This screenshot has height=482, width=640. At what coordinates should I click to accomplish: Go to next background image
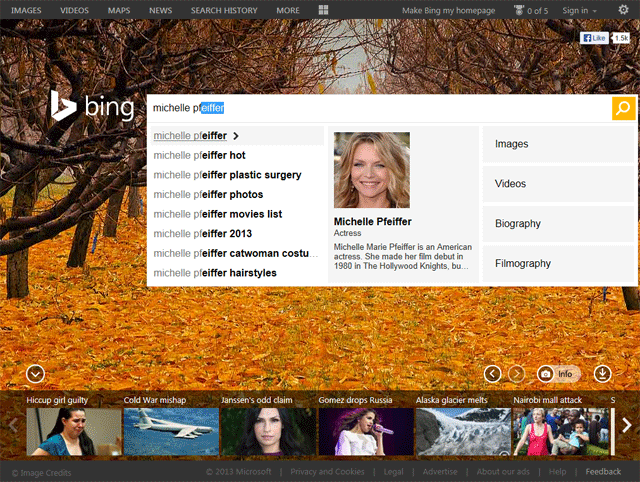517,374
